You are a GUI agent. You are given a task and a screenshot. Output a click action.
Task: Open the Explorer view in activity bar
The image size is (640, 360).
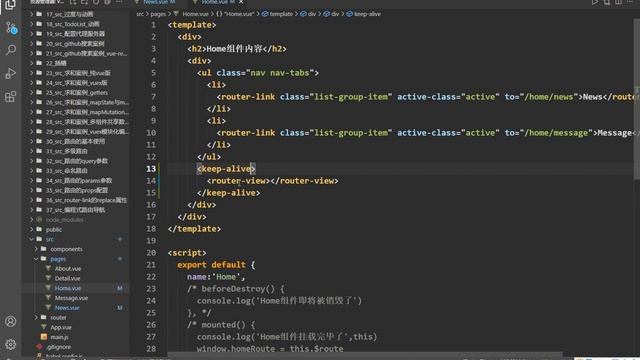pos(10,4)
